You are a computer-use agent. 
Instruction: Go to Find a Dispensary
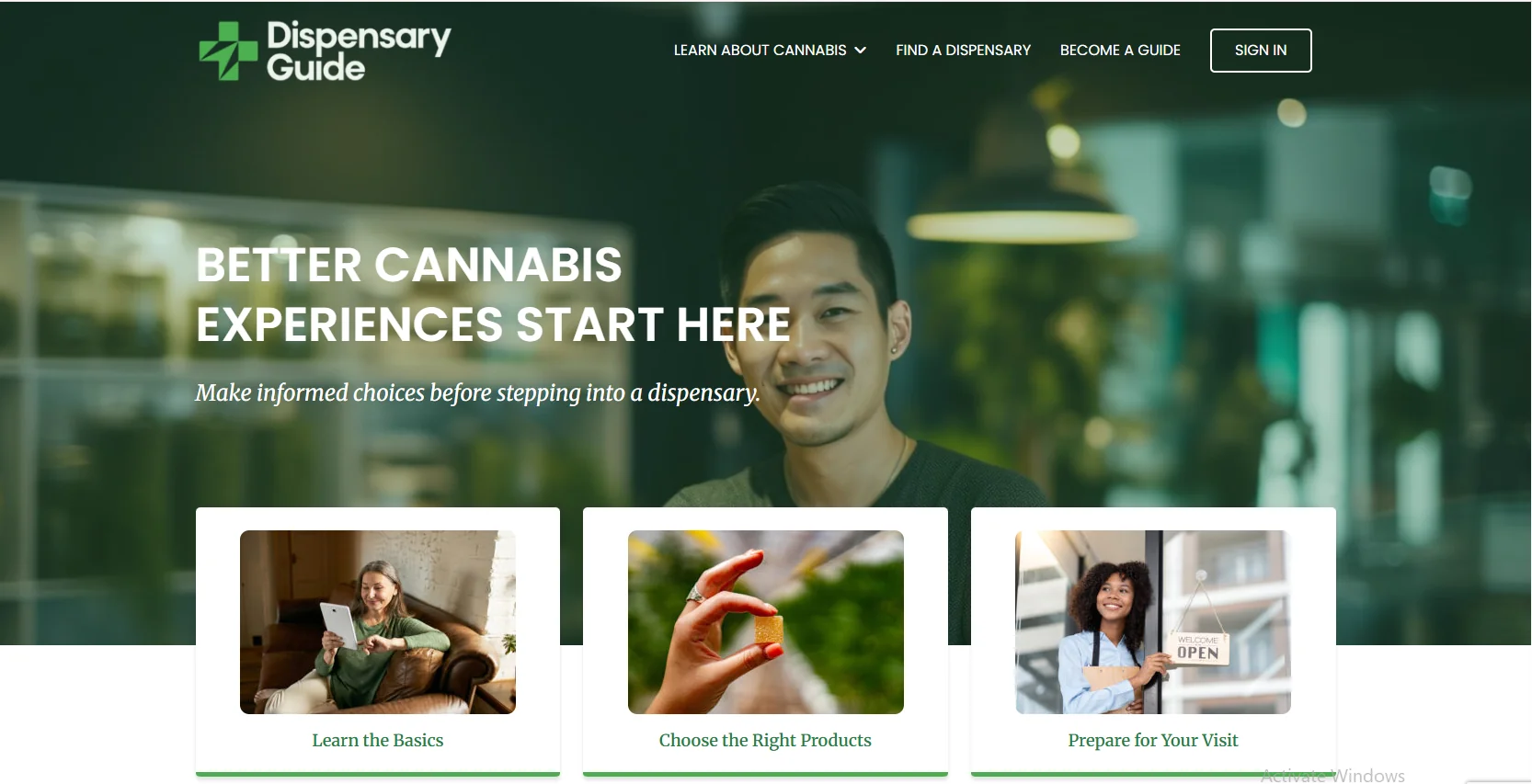963,51
